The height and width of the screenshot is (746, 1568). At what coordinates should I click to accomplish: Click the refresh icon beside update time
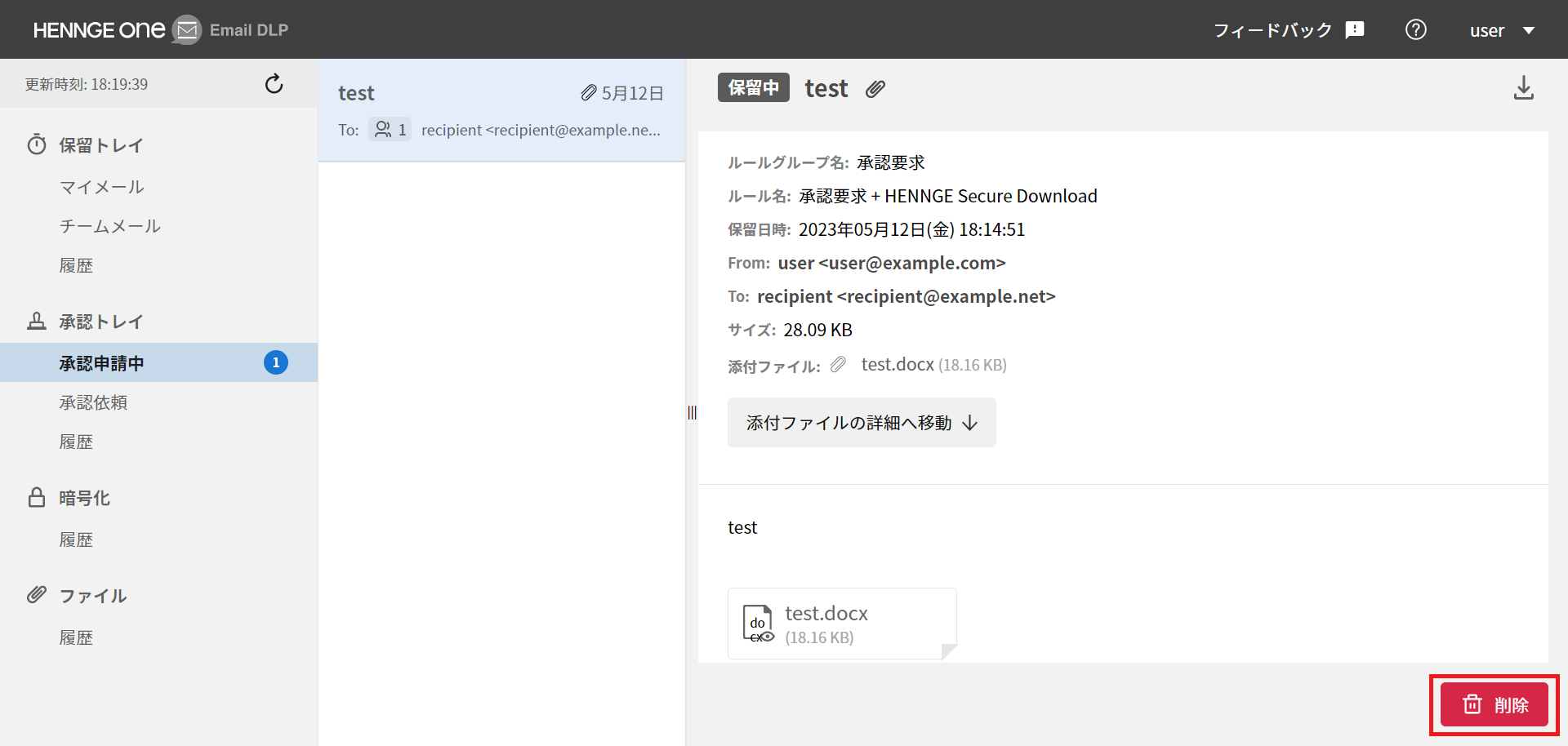coord(274,84)
